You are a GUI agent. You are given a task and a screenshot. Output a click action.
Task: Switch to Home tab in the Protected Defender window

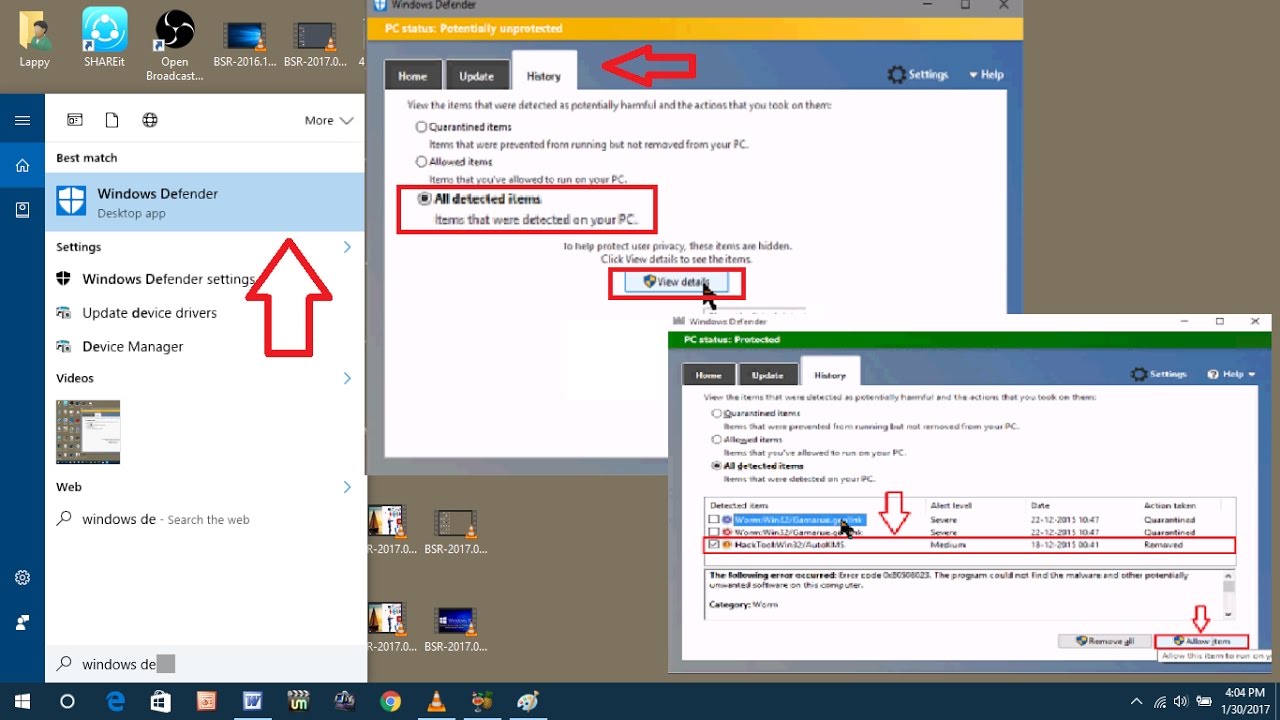pyautogui.click(x=708, y=375)
